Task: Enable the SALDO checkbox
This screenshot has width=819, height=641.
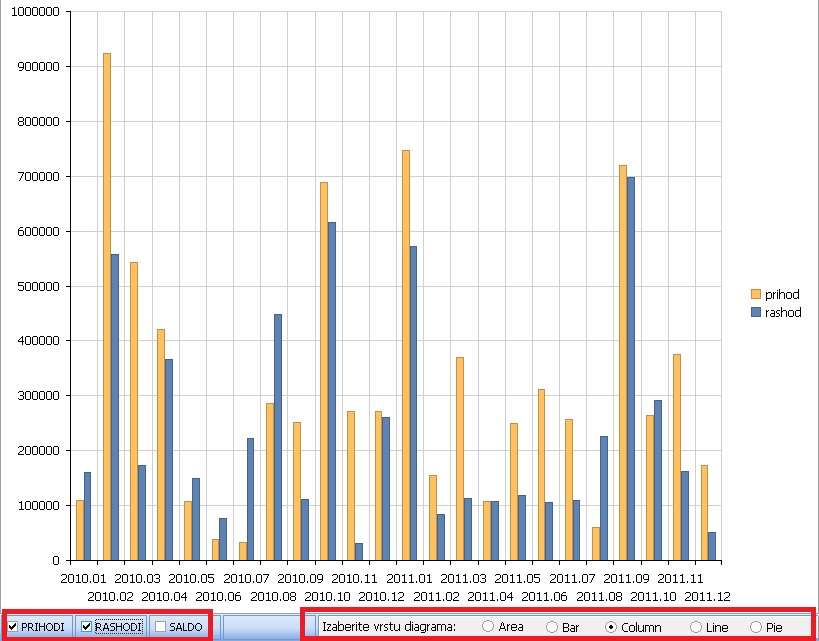Action: [160, 627]
